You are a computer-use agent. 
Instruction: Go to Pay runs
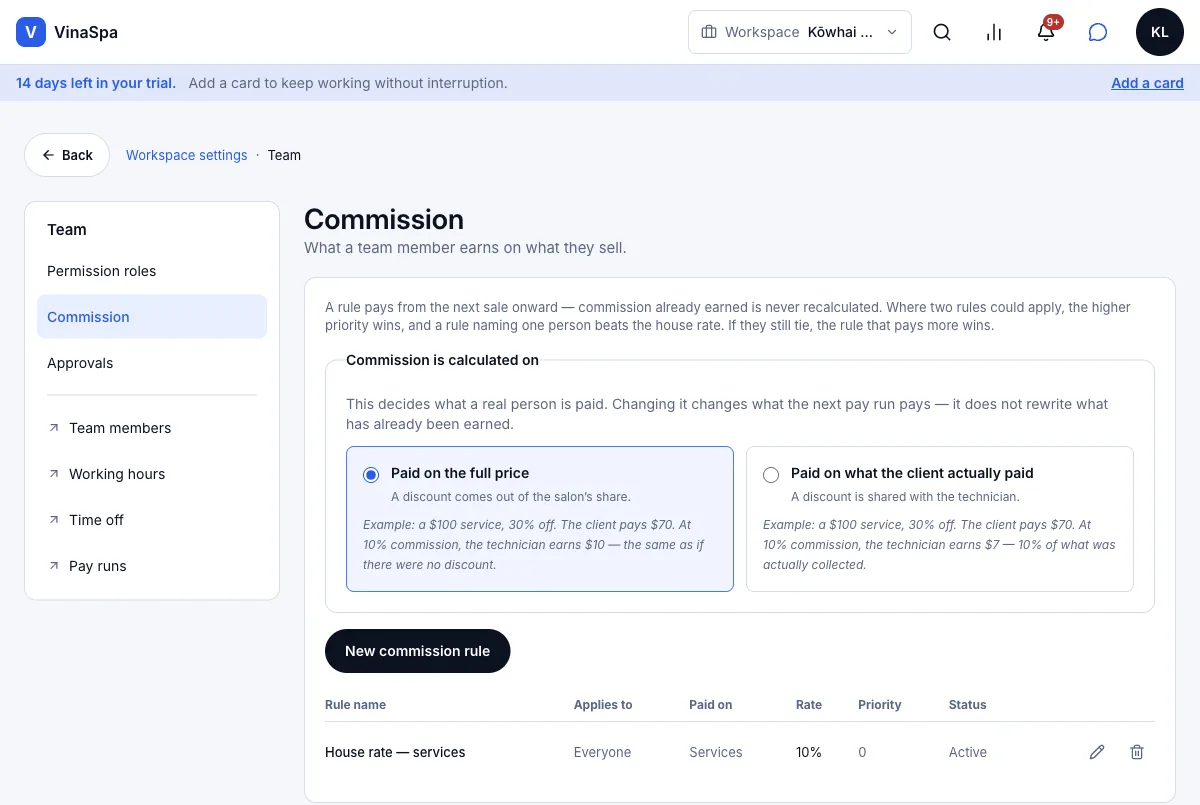click(152, 566)
